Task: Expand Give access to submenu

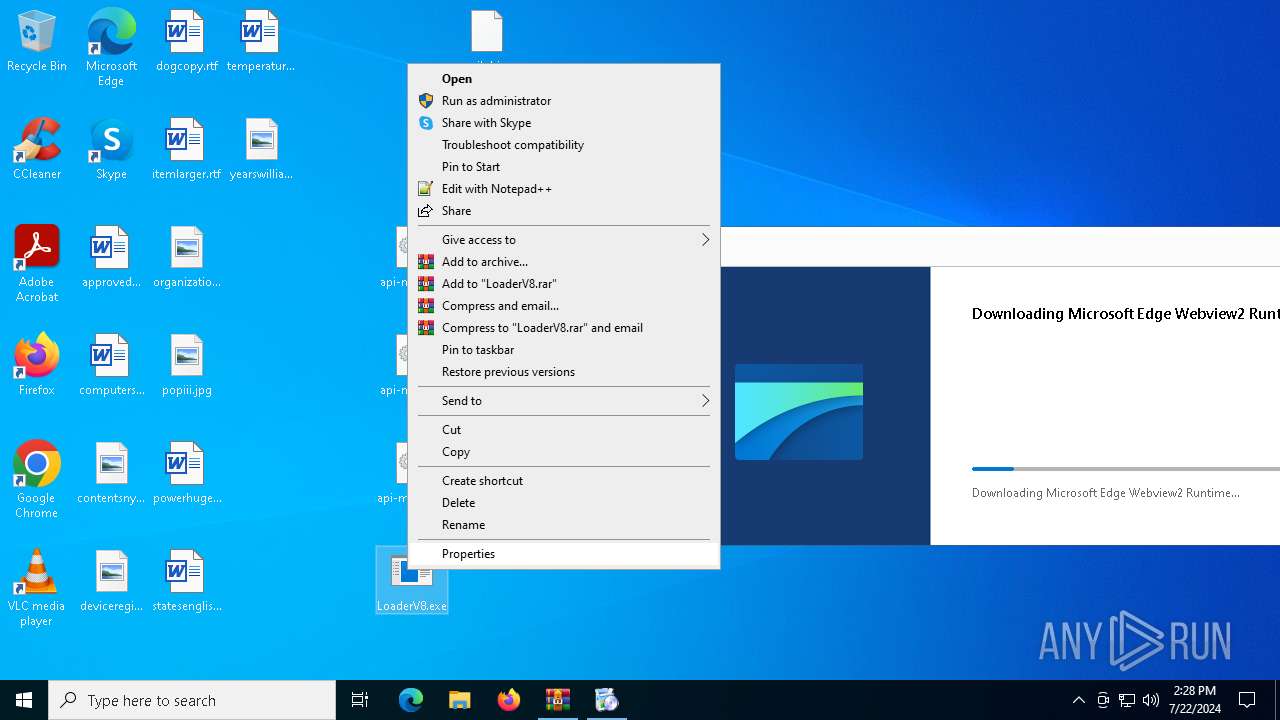Action: pyautogui.click(x=564, y=240)
